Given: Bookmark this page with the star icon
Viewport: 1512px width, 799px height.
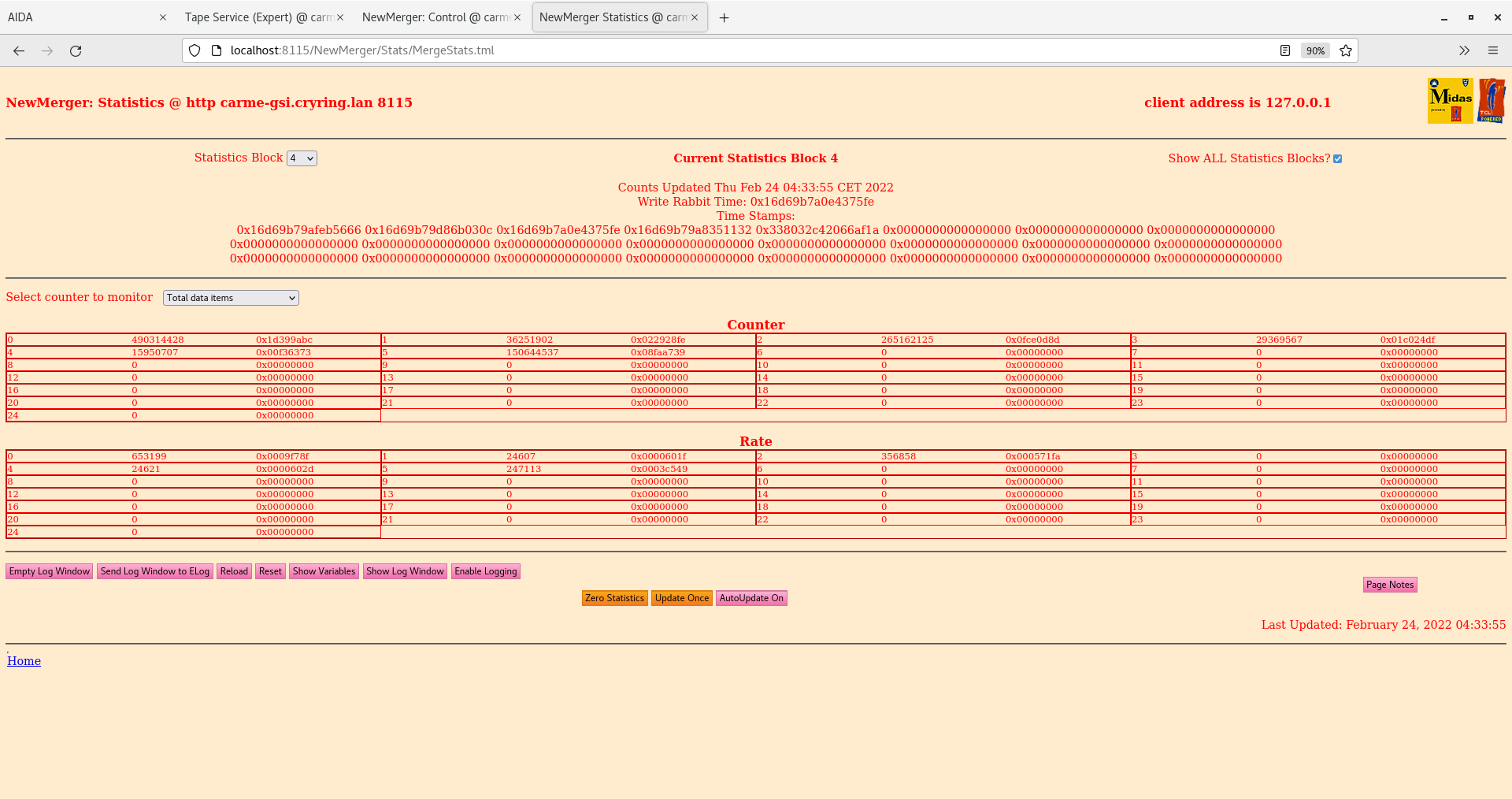Looking at the screenshot, I should coord(1346,50).
